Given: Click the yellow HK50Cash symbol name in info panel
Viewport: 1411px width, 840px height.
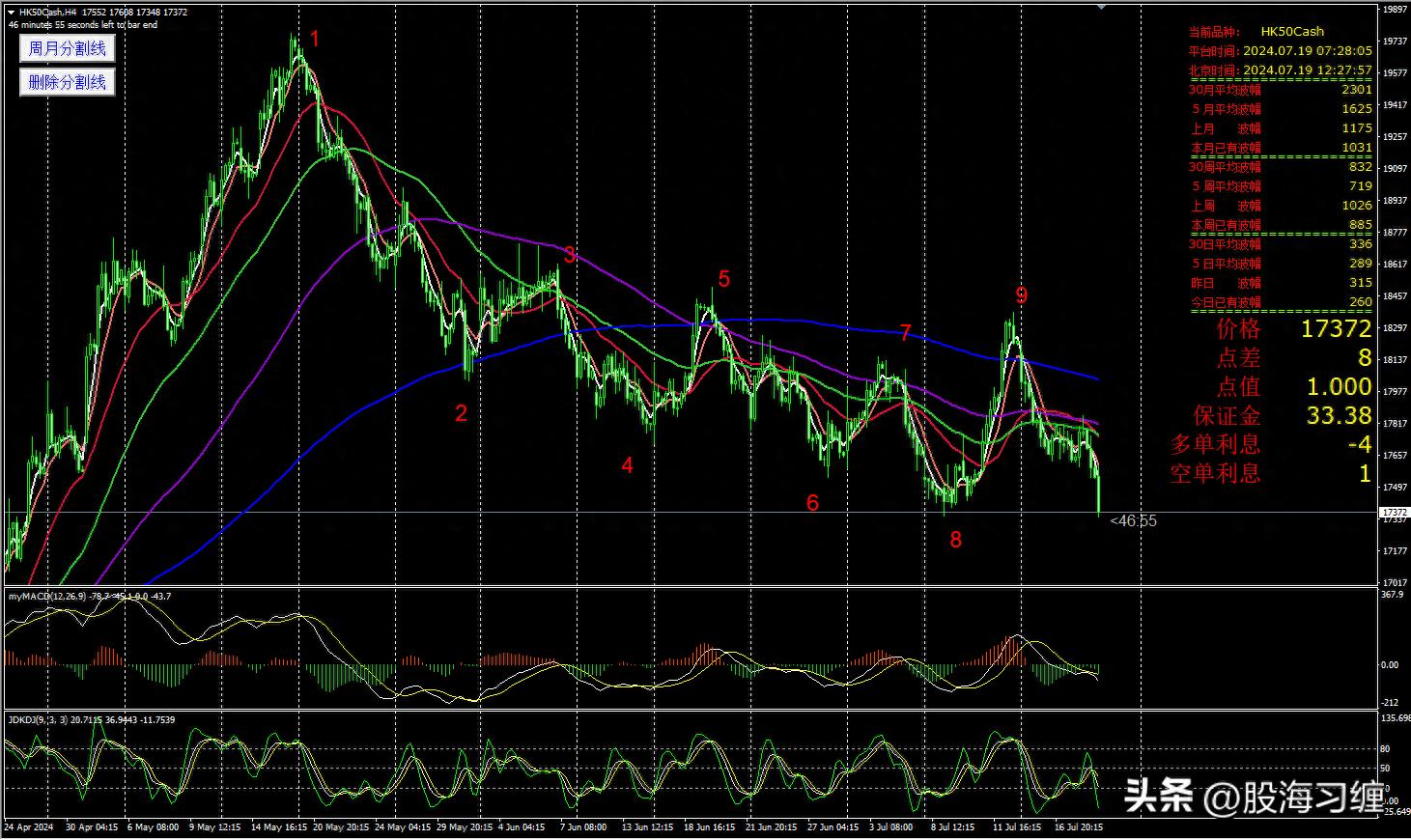Looking at the screenshot, I should coord(1292,31).
